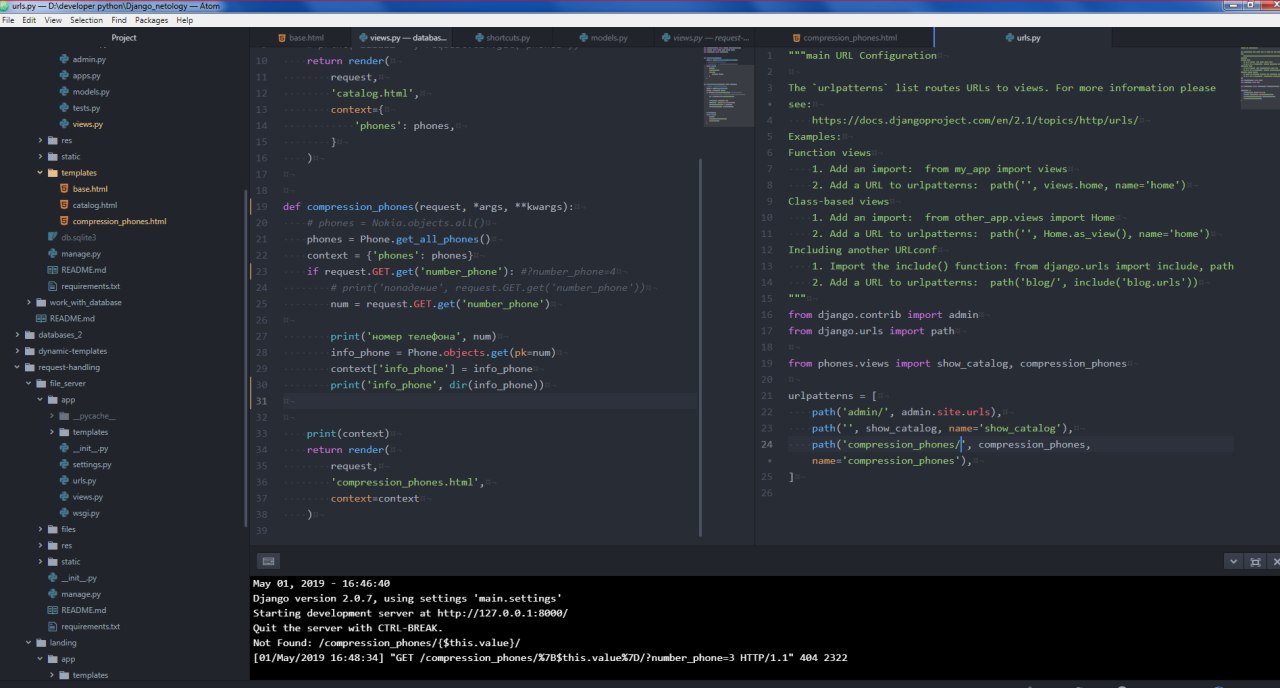The height and width of the screenshot is (688, 1280).
Task: Click the HTML icon on compression_phones.html tab
Action: pos(796,38)
